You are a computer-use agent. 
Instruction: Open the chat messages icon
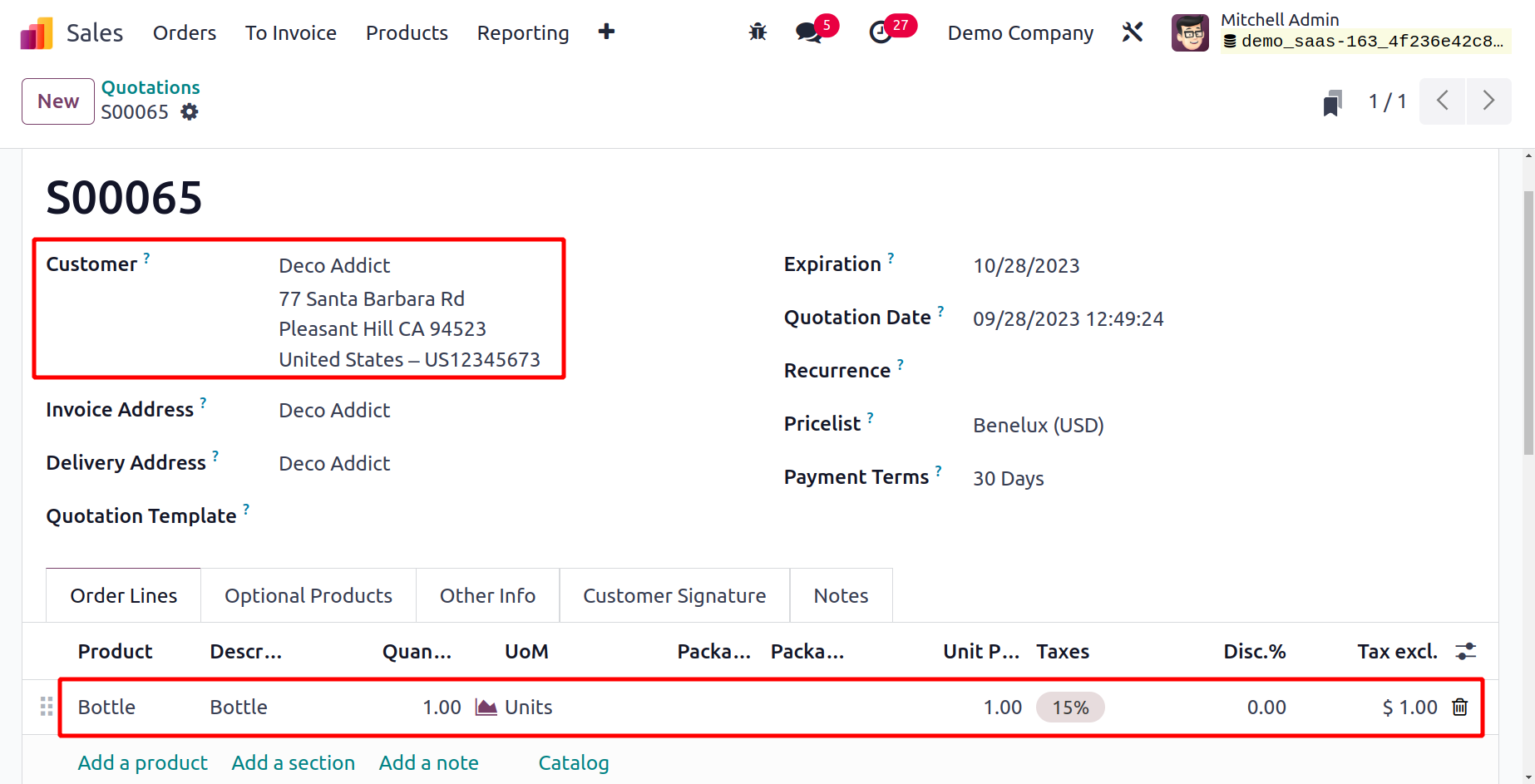(807, 32)
